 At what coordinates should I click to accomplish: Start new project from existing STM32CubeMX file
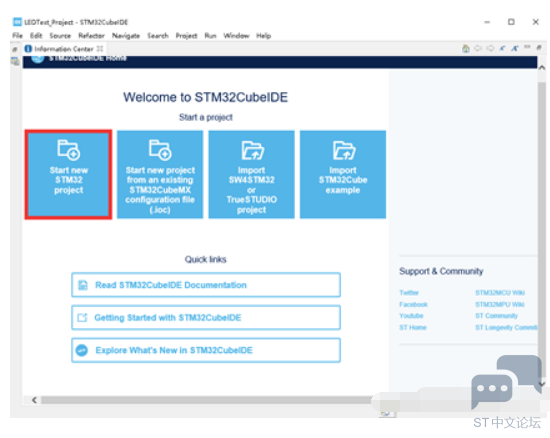click(x=160, y=175)
